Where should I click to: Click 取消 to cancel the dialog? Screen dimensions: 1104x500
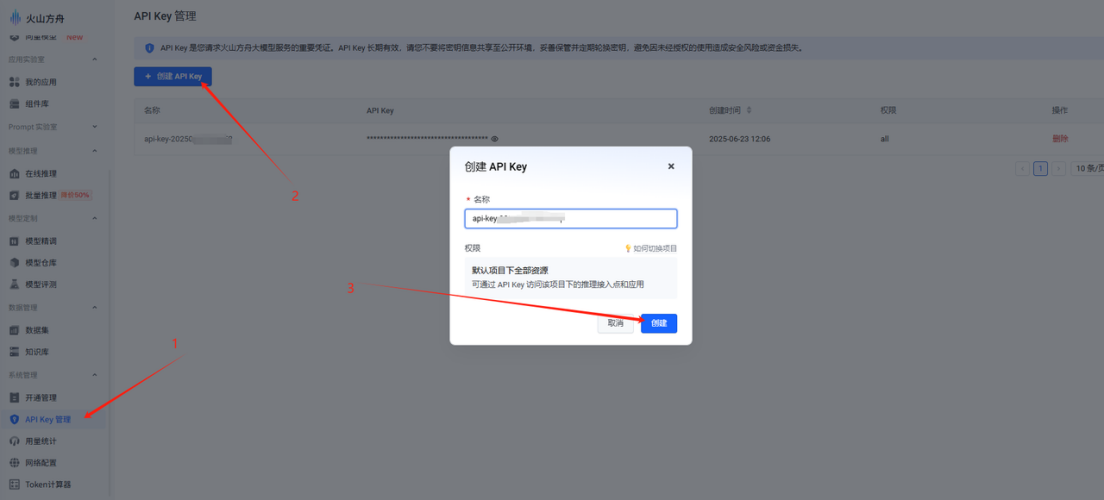pyautogui.click(x=615, y=323)
